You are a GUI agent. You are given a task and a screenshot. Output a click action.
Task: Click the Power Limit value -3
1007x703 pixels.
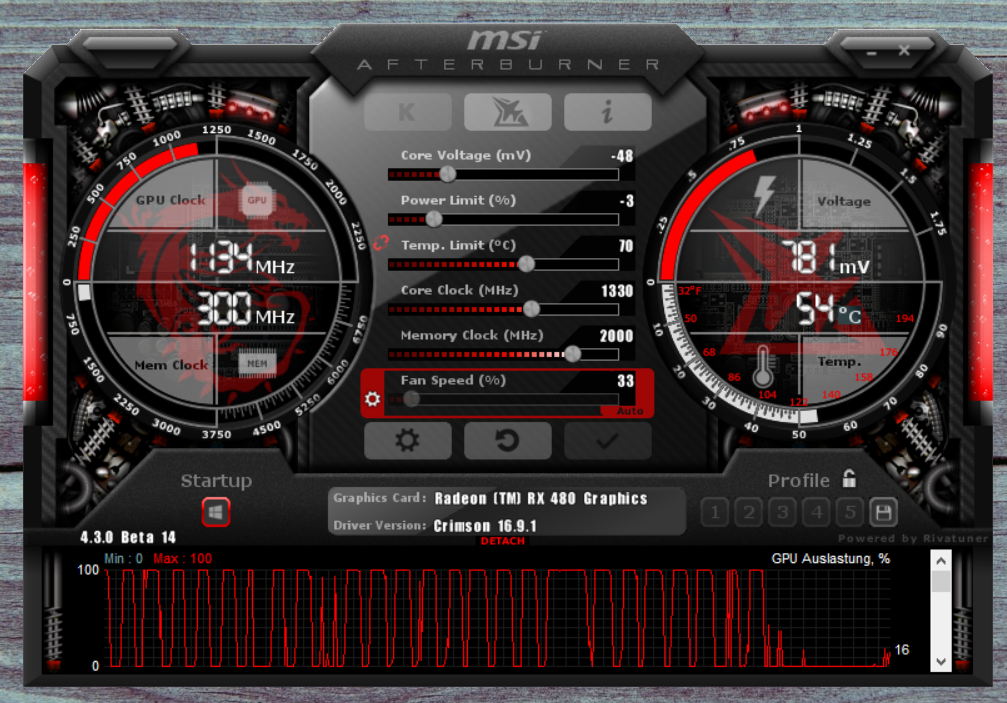point(627,200)
